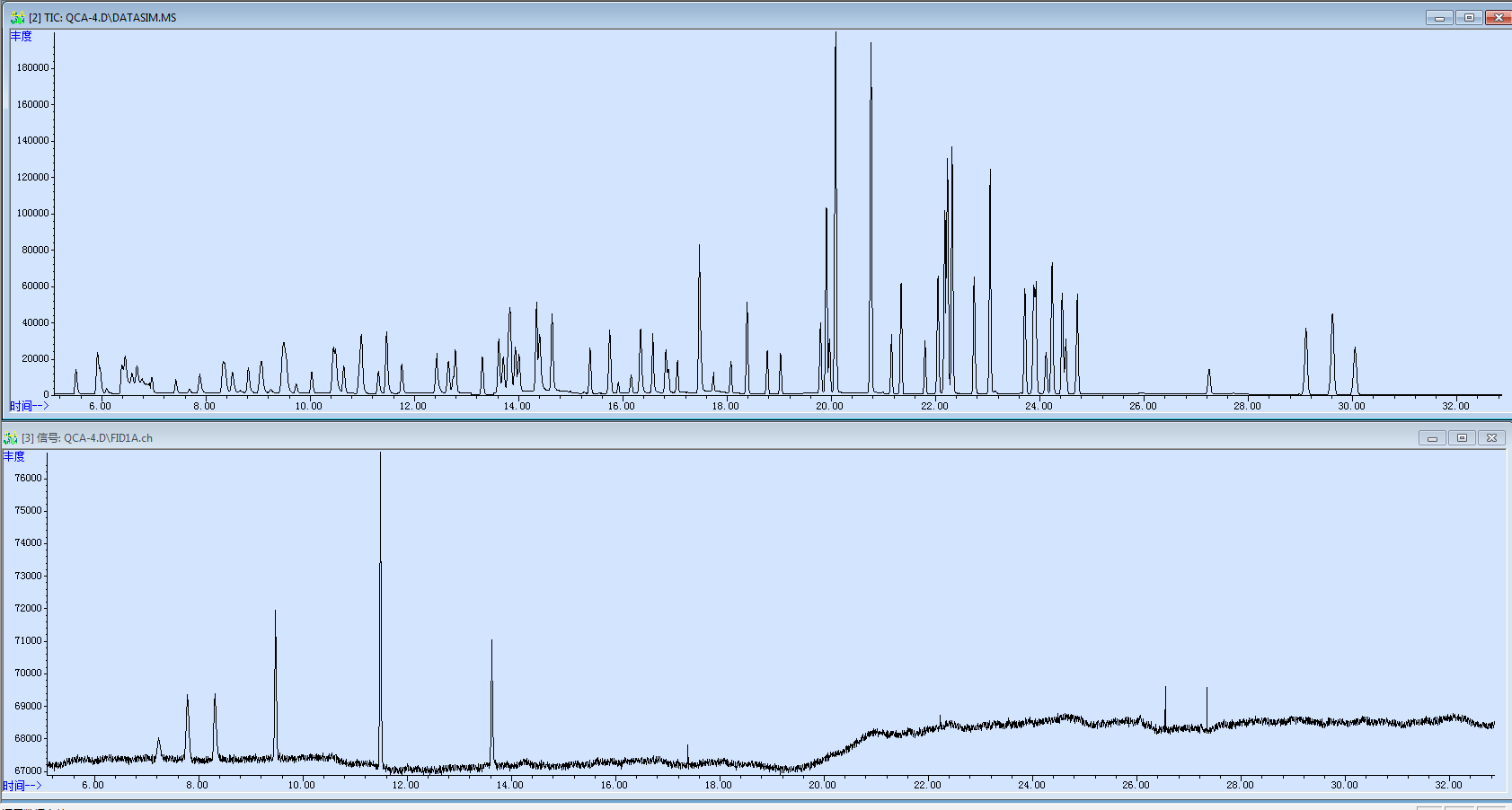1512x810 pixels.
Task: Click the 时间--> label under the FID plot
Action: (22, 786)
